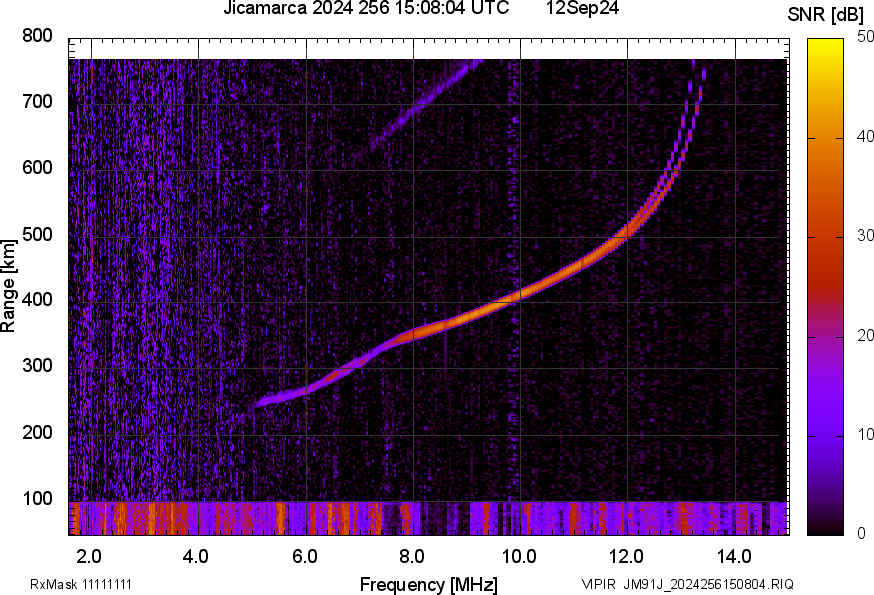Click the 'RxMask 11111111' footer text
This screenshot has height=595, width=874.
[81, 584]
